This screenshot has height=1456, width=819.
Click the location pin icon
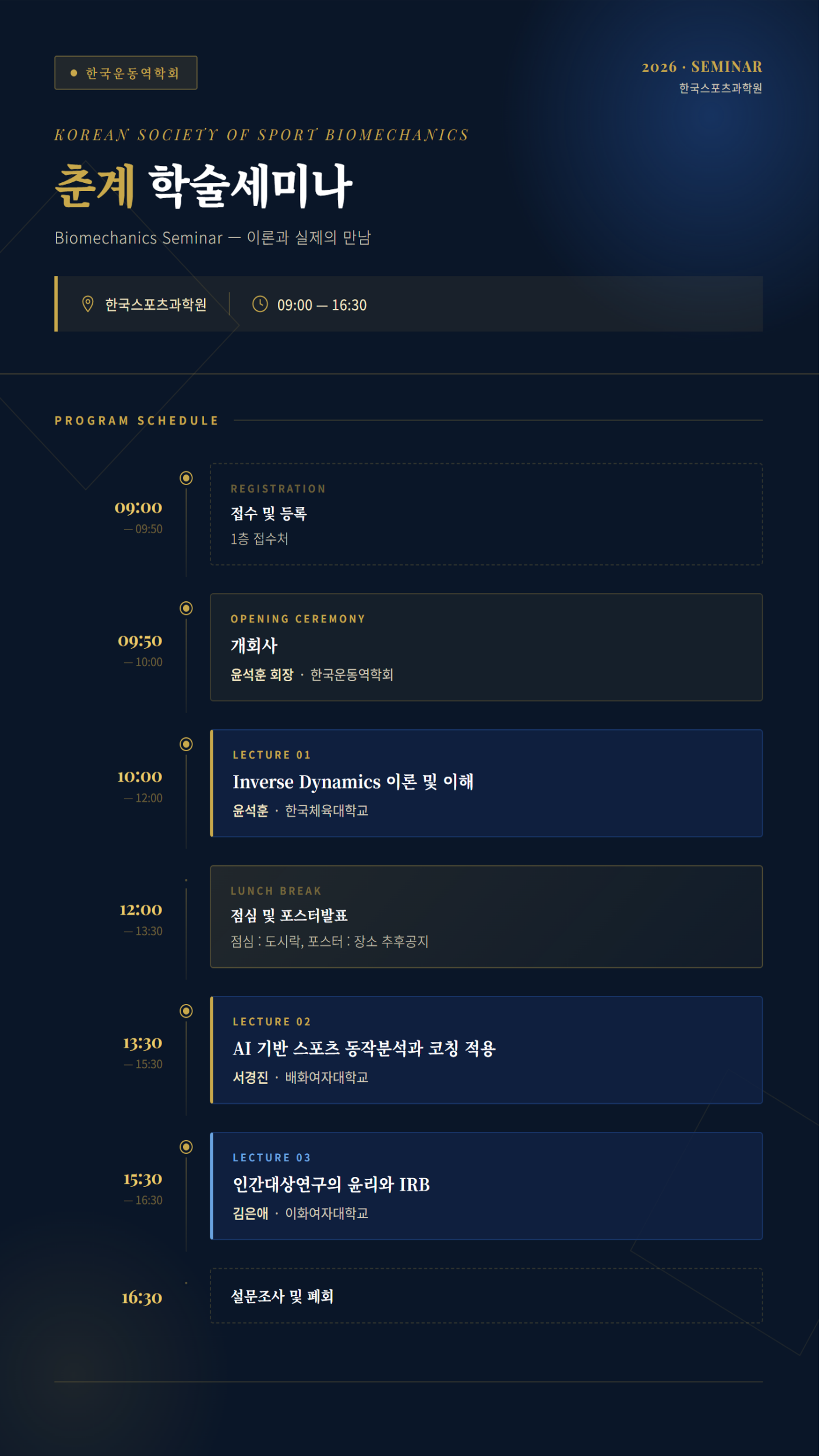click(88, 304)
